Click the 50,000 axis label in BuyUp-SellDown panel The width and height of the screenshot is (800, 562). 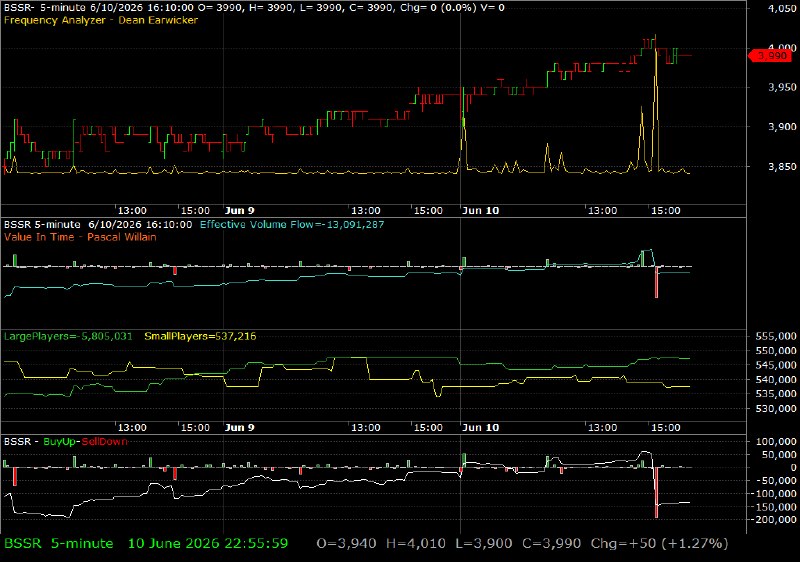click(779, 455)
